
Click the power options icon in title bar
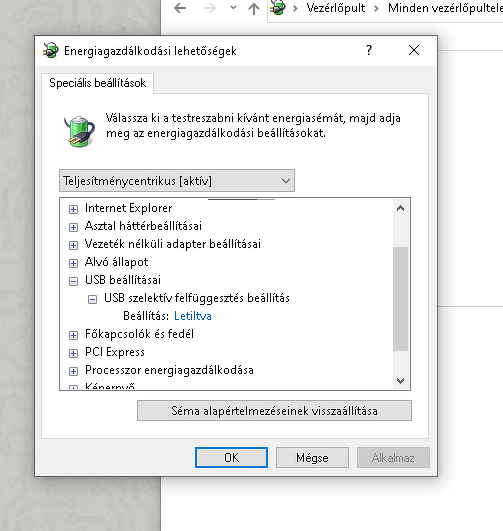tap(51, 50)
